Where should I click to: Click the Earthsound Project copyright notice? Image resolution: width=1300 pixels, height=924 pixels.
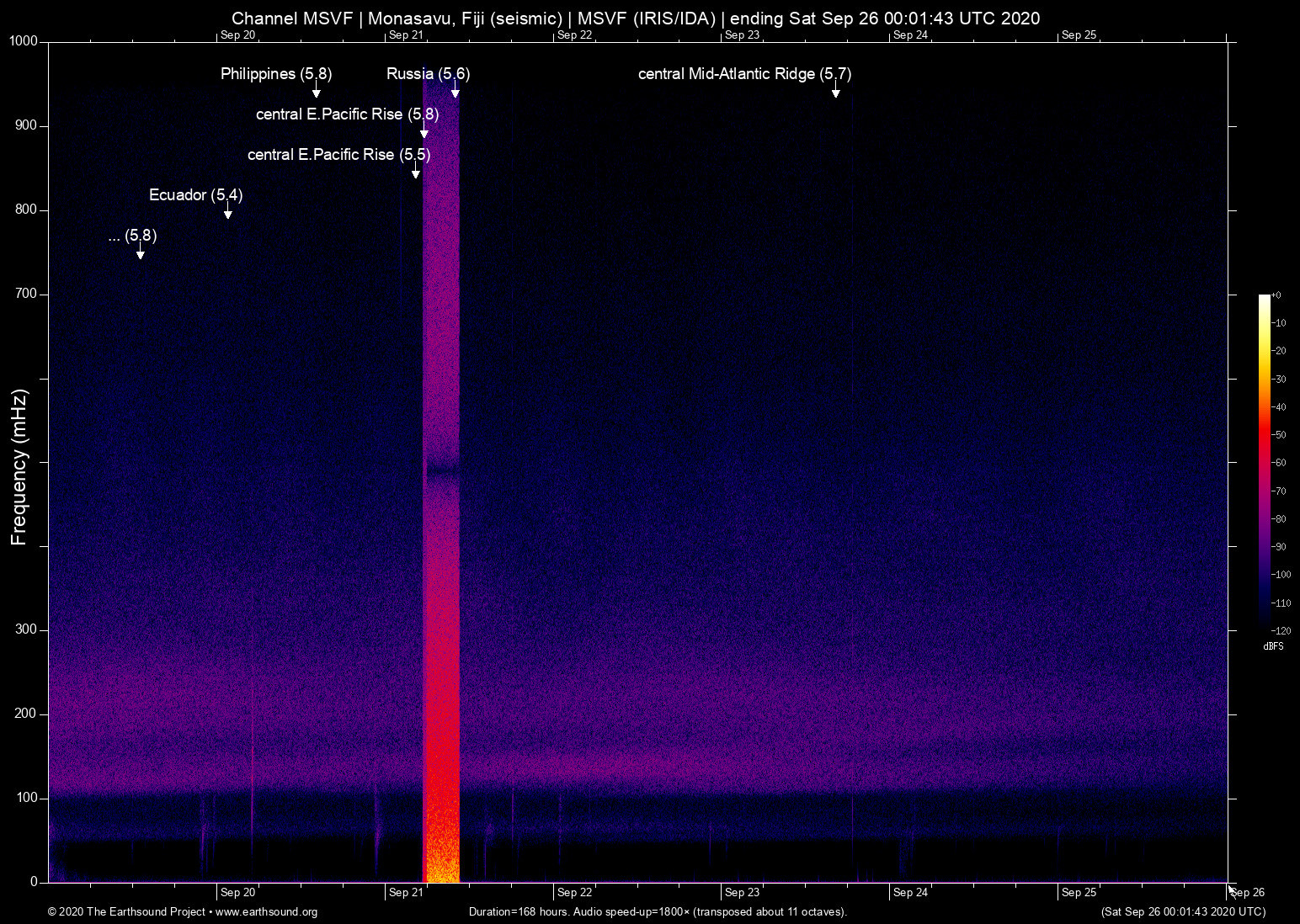click(x=126, y=912)
